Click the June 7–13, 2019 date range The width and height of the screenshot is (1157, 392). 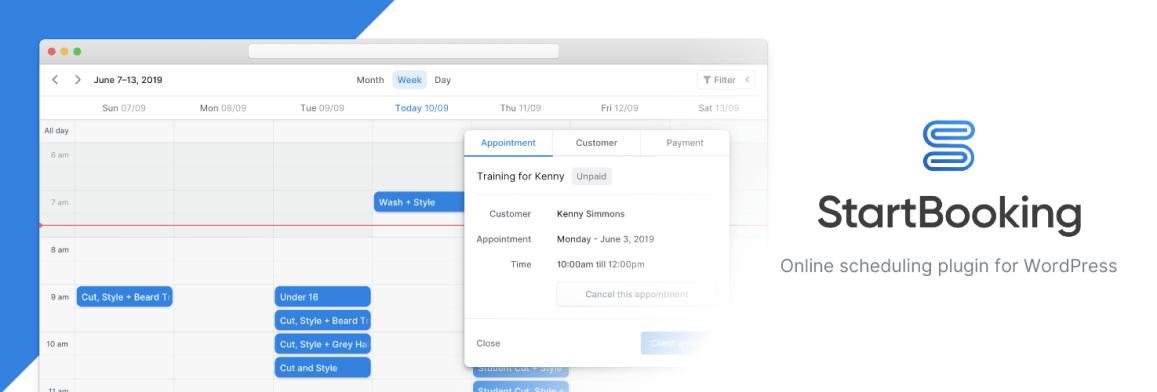point(128,80)
